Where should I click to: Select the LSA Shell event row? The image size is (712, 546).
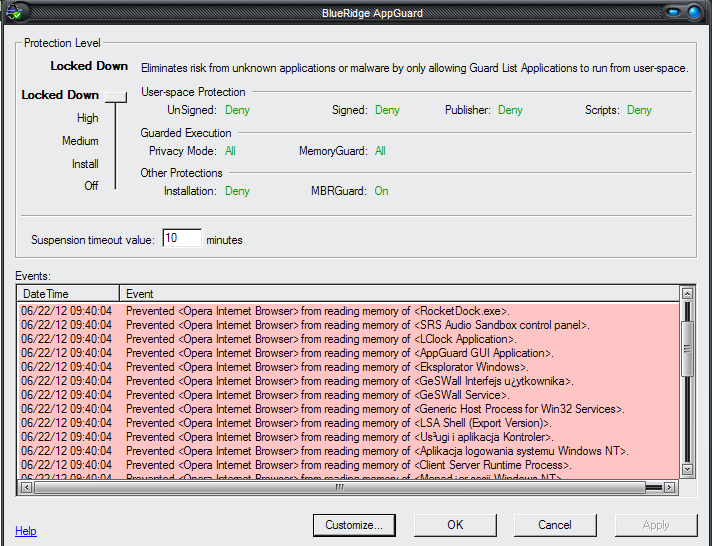[x=348, y=423]
